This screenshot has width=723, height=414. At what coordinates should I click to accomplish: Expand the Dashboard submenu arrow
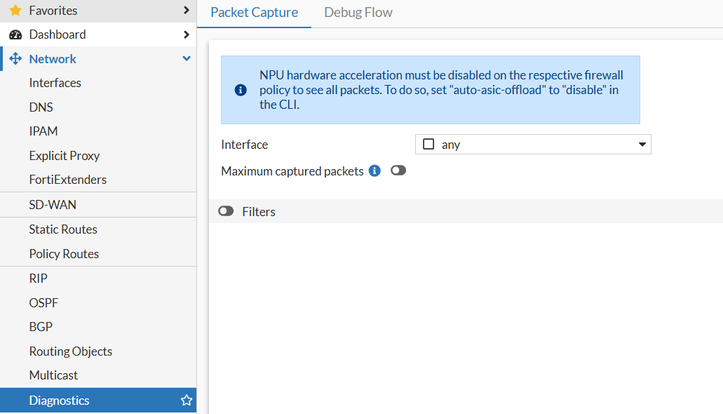coord(186,34)
